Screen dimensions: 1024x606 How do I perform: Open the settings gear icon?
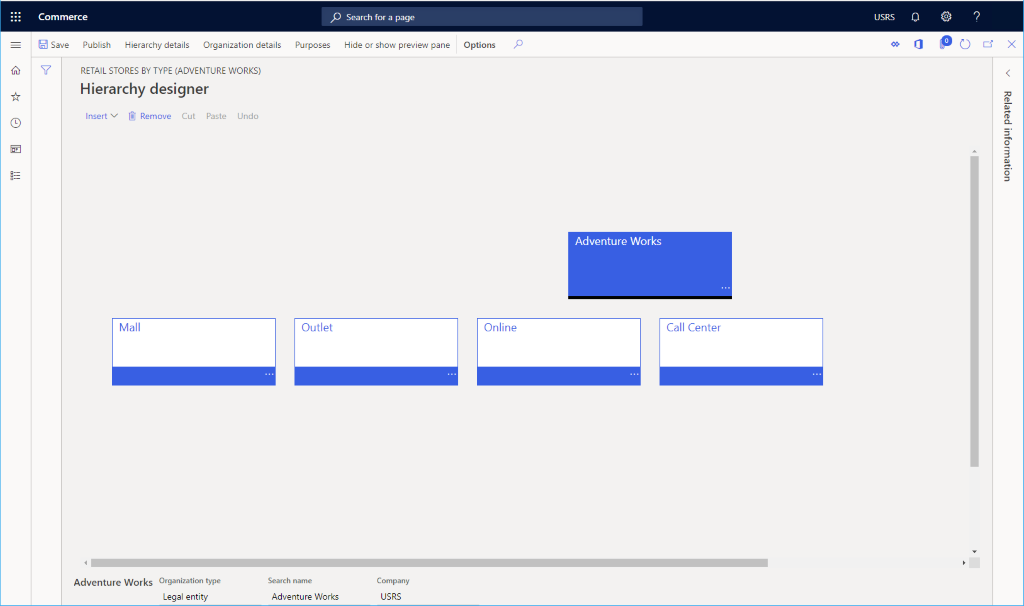pyautogui.click(x=946, y=17)
